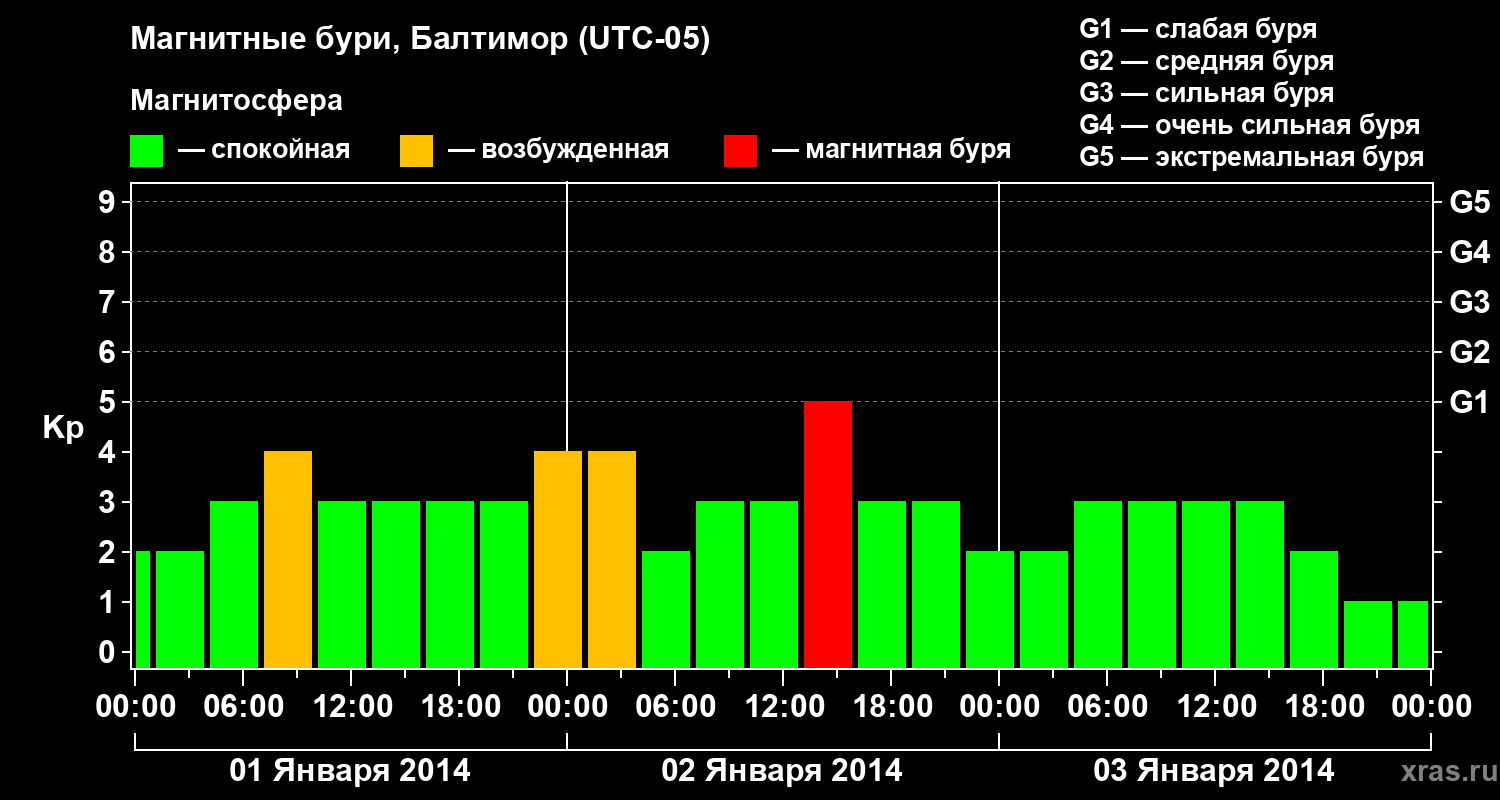Click the first 12:00 time tick label
This screenshot has height=800, width=1500.
pyautogui.click(x=351, y=707)
